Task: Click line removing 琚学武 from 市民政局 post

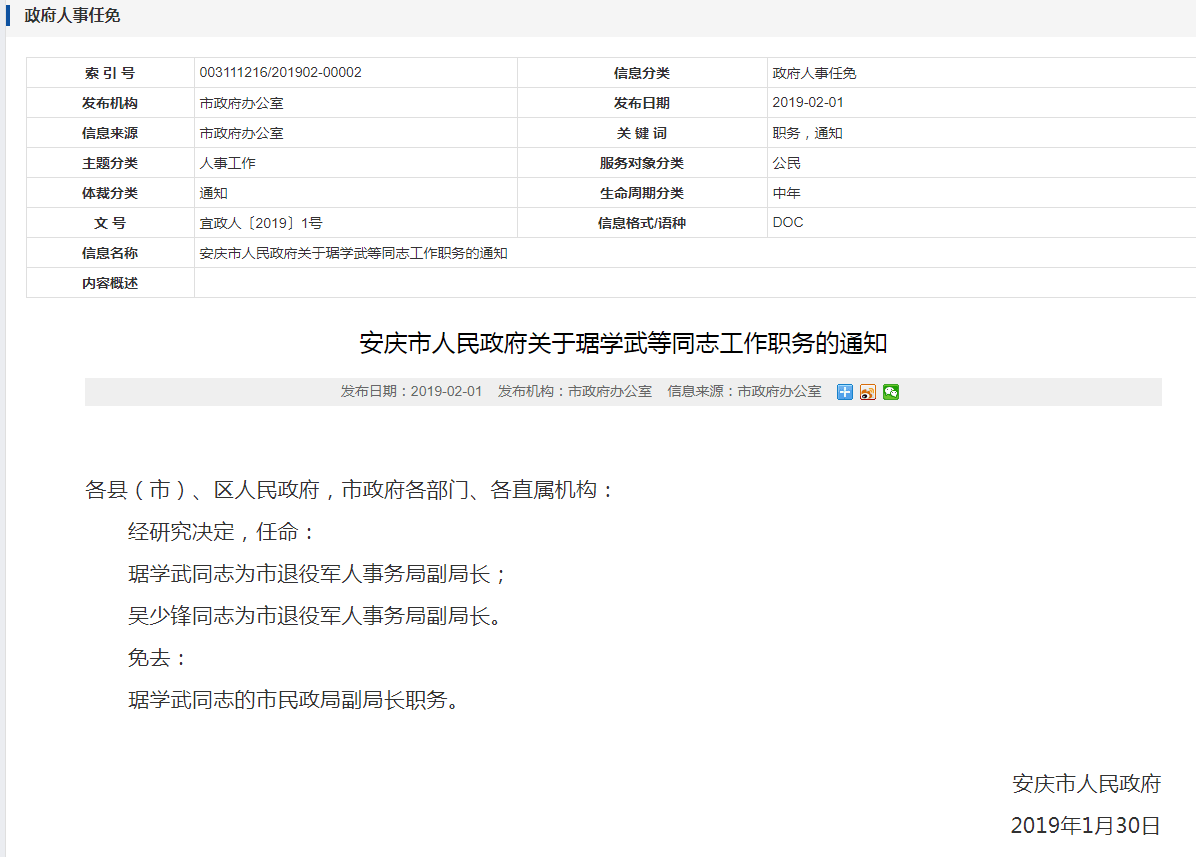Action: pyautogui.click(x=295, y=699)
